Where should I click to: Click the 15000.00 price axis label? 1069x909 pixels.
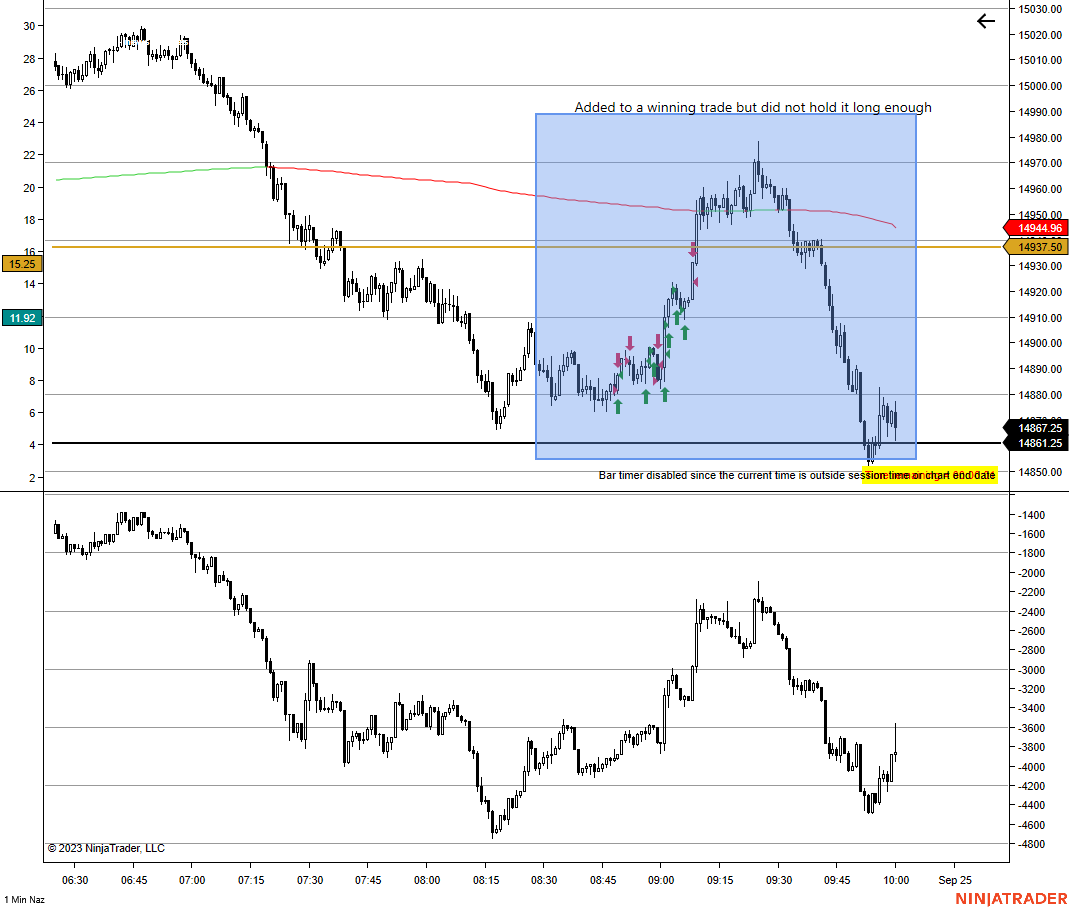(1040, 86)
